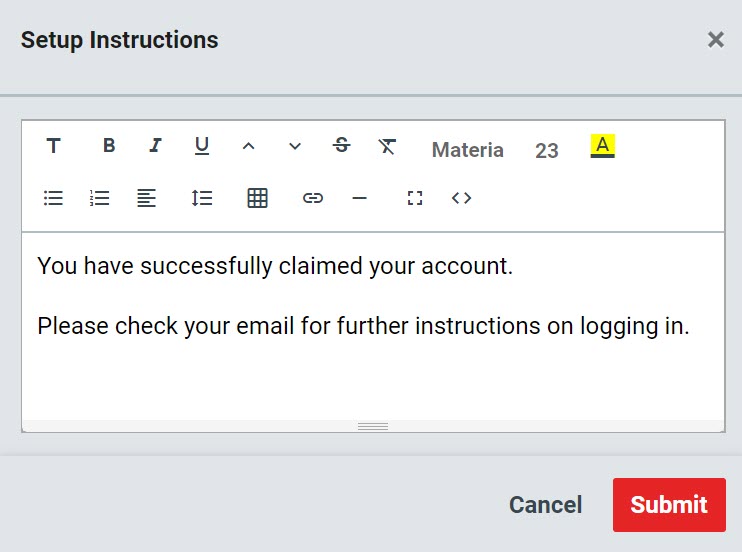Clear text formatting icon

387,146
